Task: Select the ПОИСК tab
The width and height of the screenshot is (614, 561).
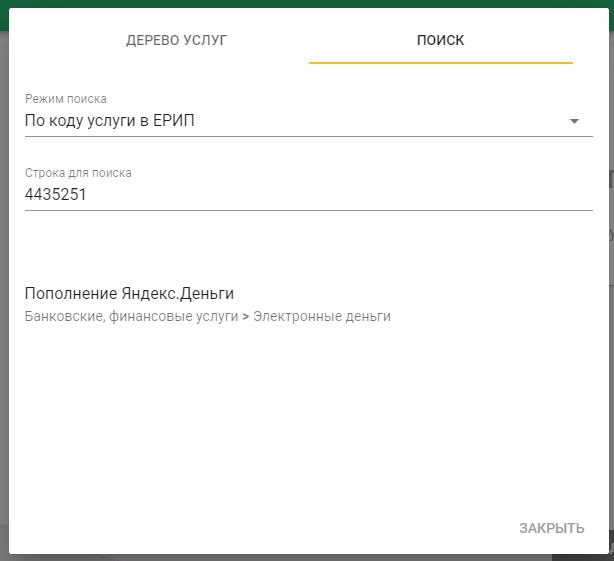Action: coord(441,40)
